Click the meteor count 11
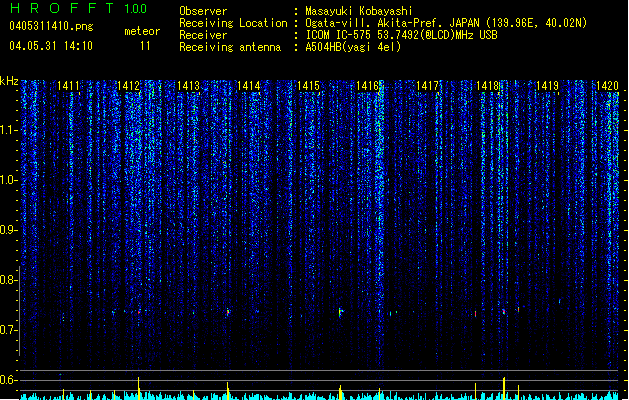This screenshot has width=629, height=400. [145, 46]
